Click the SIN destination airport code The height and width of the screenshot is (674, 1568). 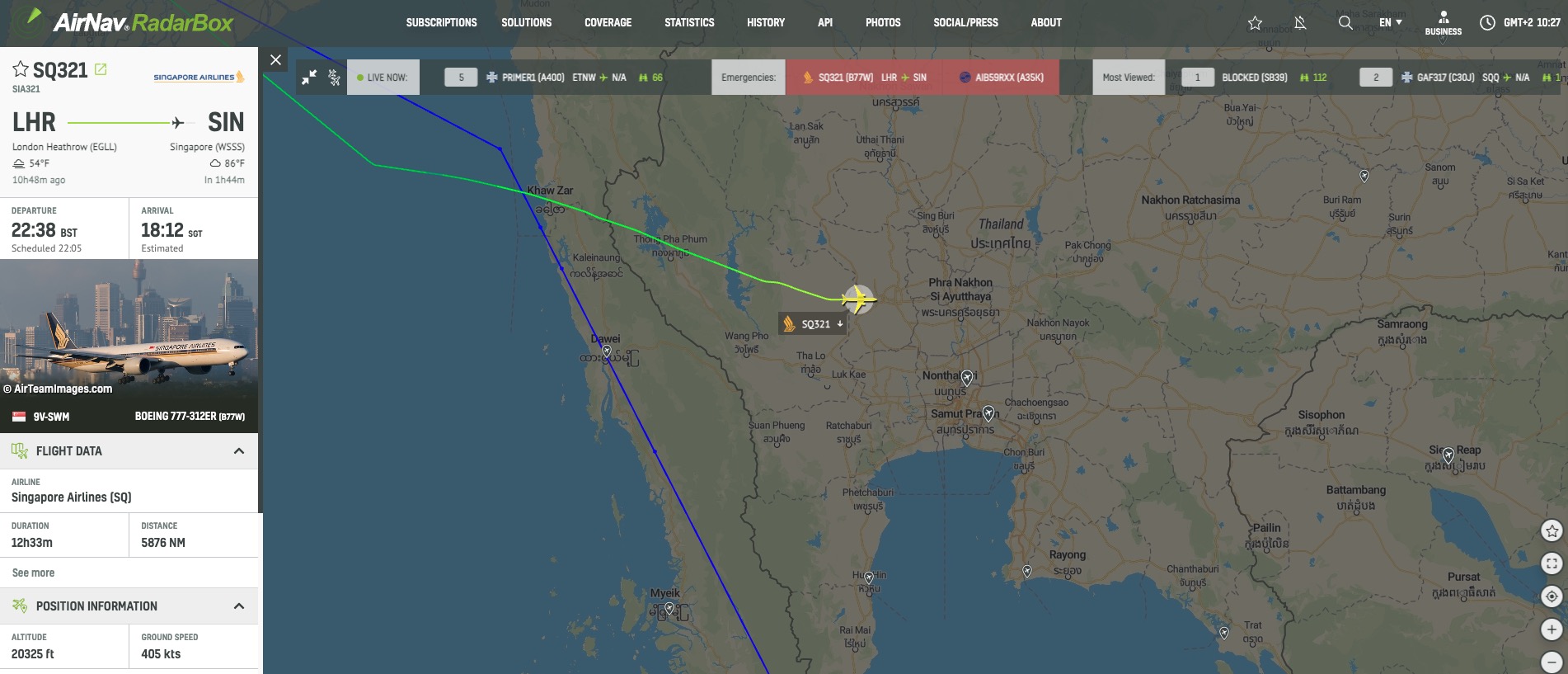226,122
